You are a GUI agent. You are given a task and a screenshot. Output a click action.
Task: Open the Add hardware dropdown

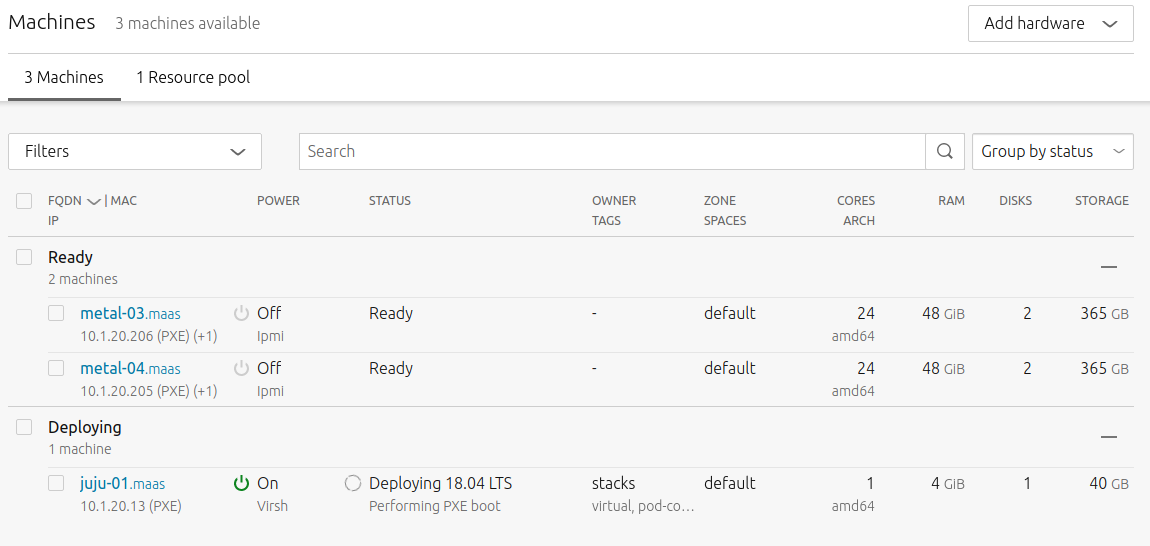1050,24
